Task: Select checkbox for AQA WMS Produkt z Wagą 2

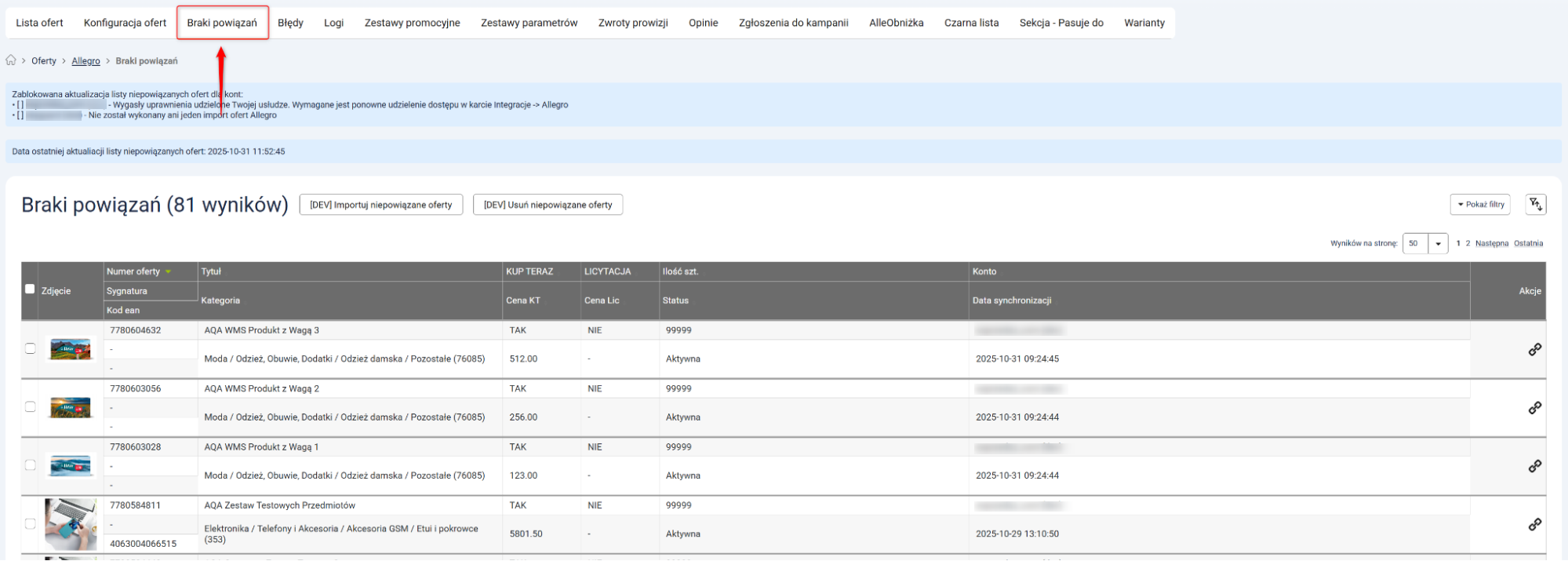Action: (x=30, y=406)
